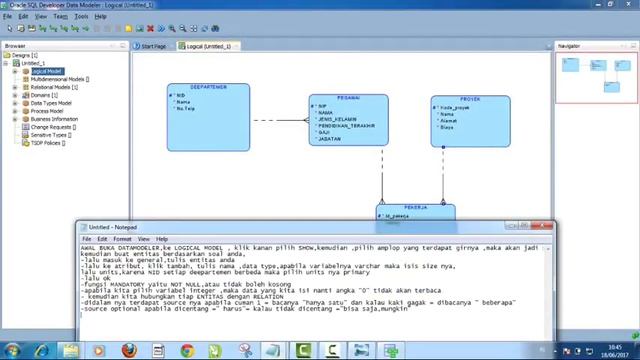Open the Windows Start button
This screenshot has height=360, width=640.
pyautogui.click(x=12, y=351)
